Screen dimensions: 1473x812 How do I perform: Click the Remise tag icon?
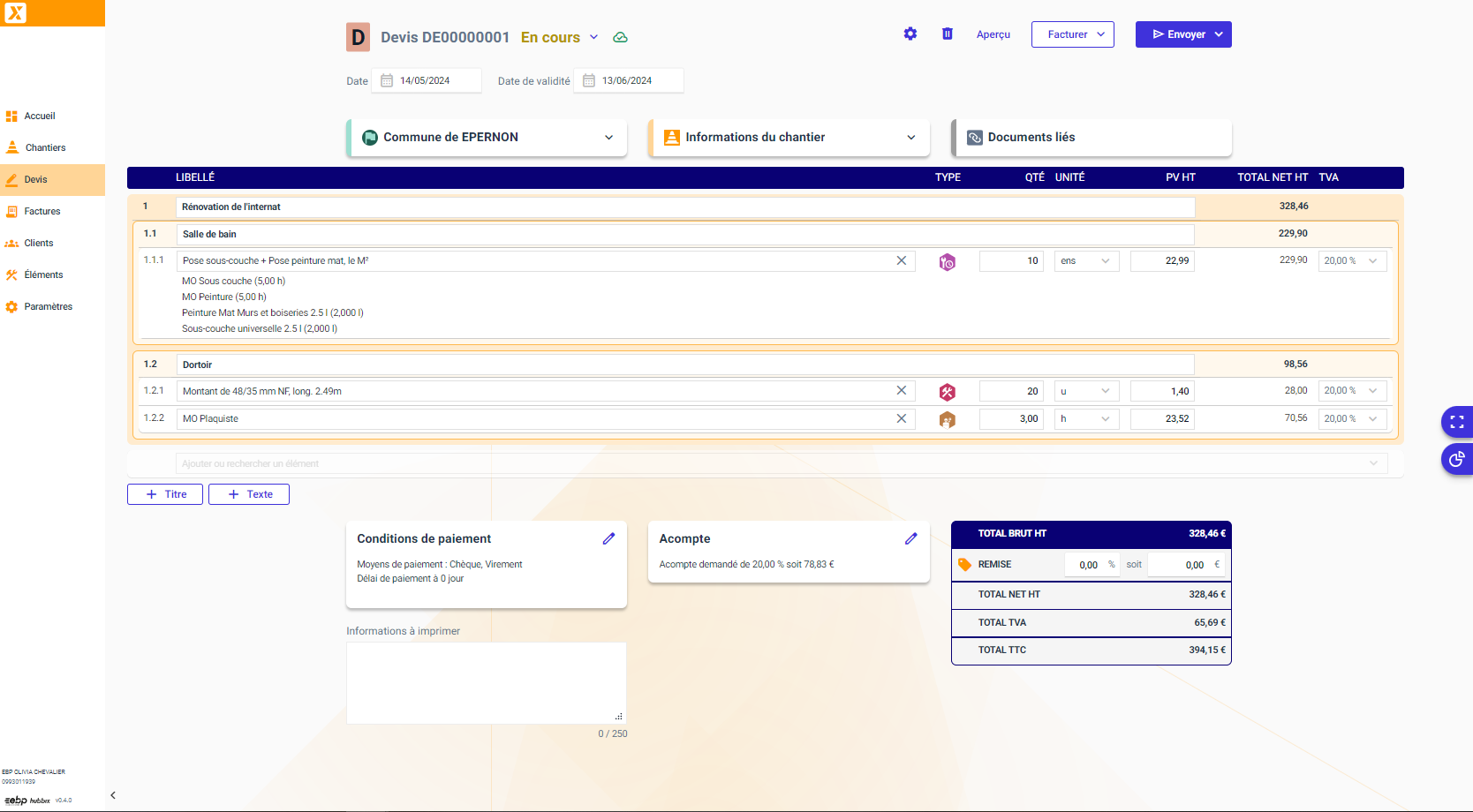tap(965, 565)
